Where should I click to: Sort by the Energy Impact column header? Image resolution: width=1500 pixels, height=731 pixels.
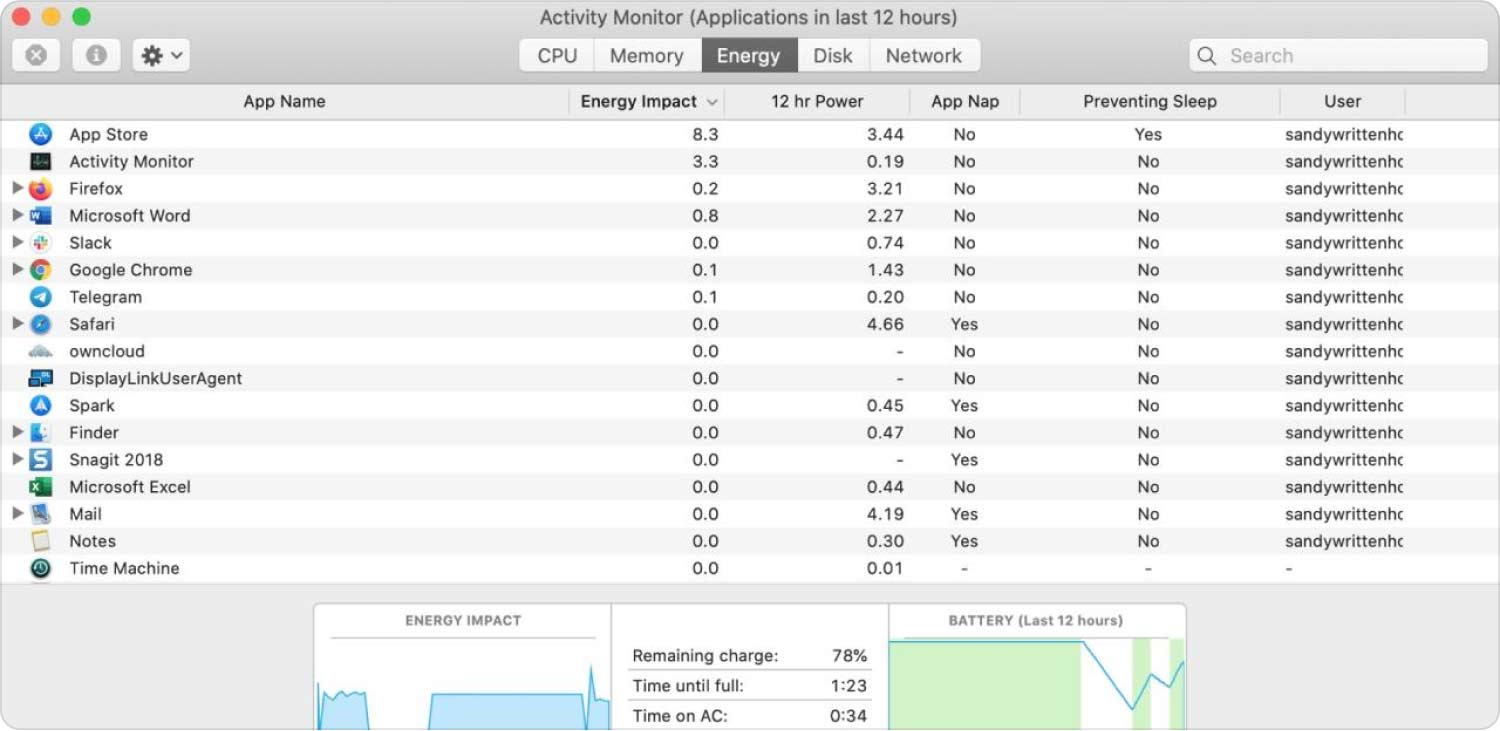pyautogui.click(x=647, y=101)
